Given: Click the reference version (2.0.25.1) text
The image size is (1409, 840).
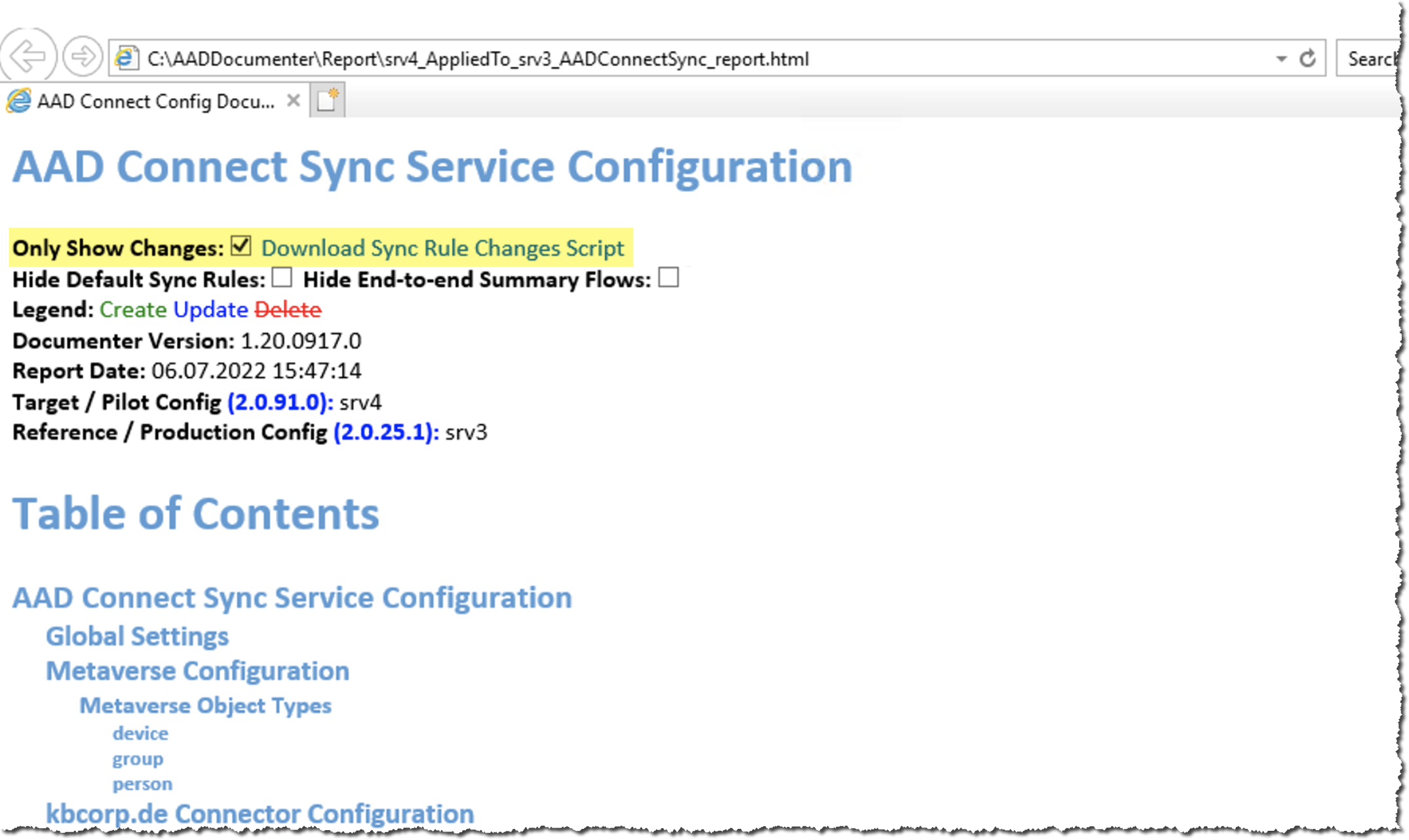Looking at the screenshot, I should click(x=387, y=432).
